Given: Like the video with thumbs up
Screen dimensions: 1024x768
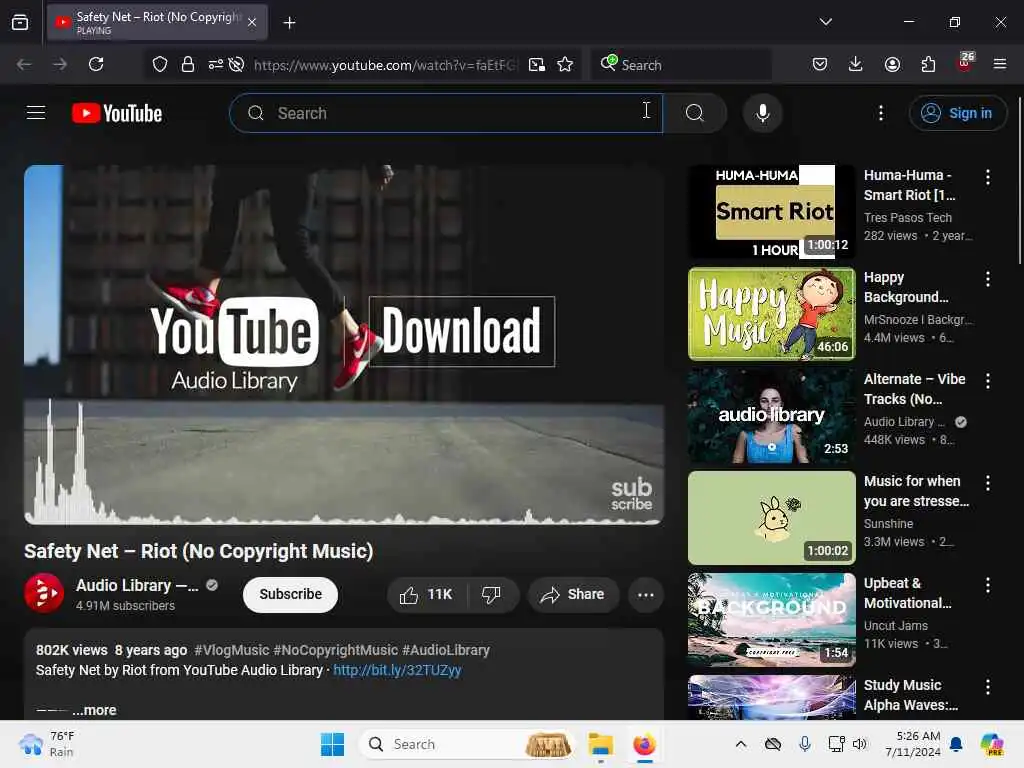Looking at the screenshot, I should tap(426, 595).
